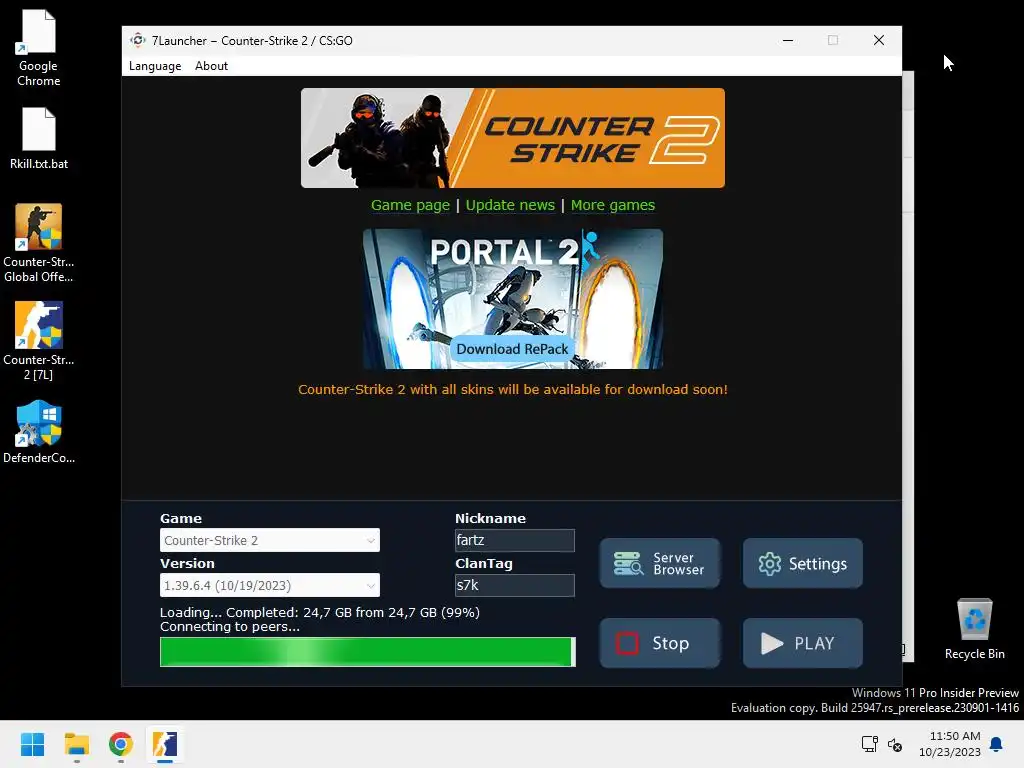Click the Counter-Strike 2 banner image
Viewport: 1024px width, 768px height.
(513, 138)
